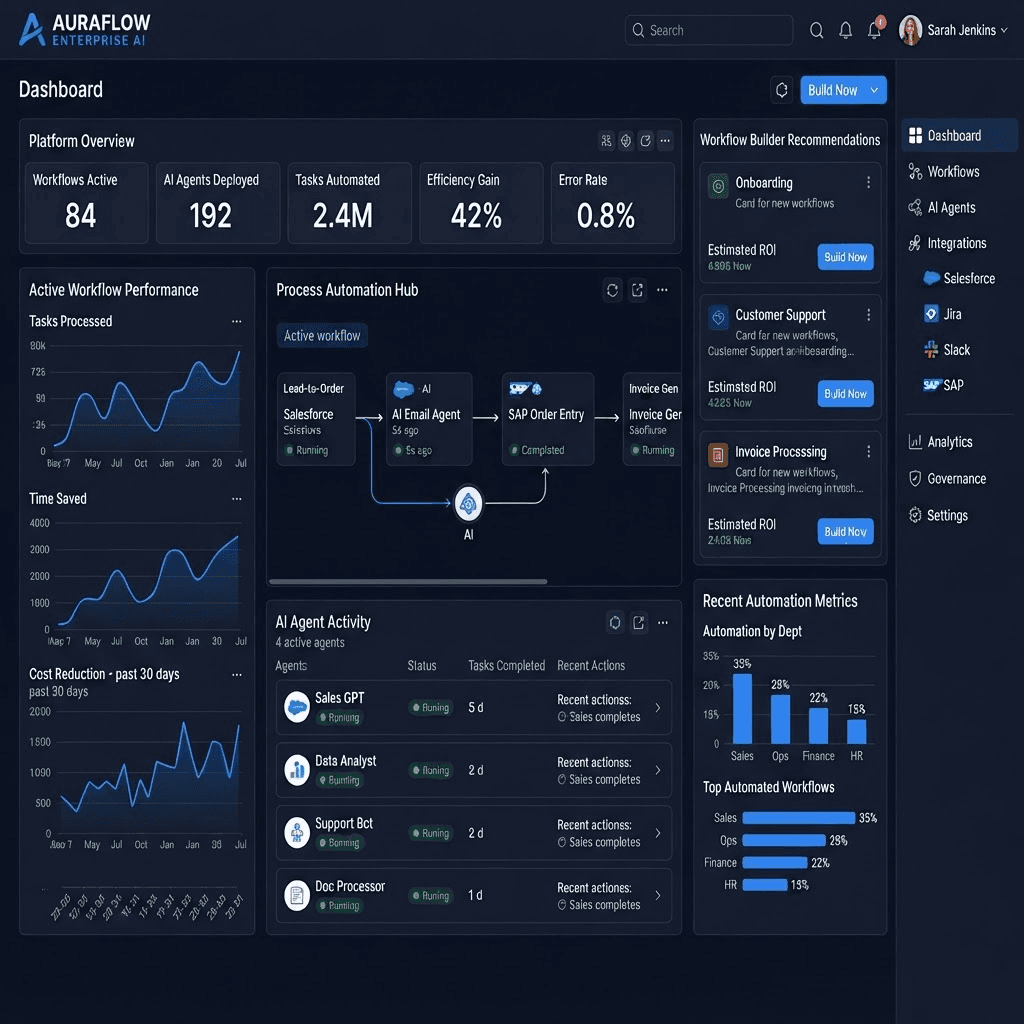Click the Customer Support card icon
1024x1024 pixels.
click(718, 318)
